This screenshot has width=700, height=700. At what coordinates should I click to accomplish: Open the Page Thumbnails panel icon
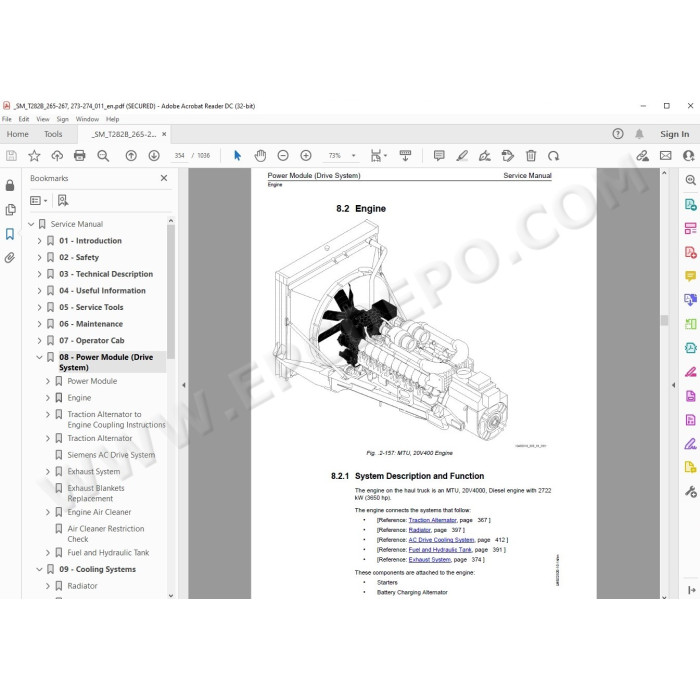pos(10,209)
